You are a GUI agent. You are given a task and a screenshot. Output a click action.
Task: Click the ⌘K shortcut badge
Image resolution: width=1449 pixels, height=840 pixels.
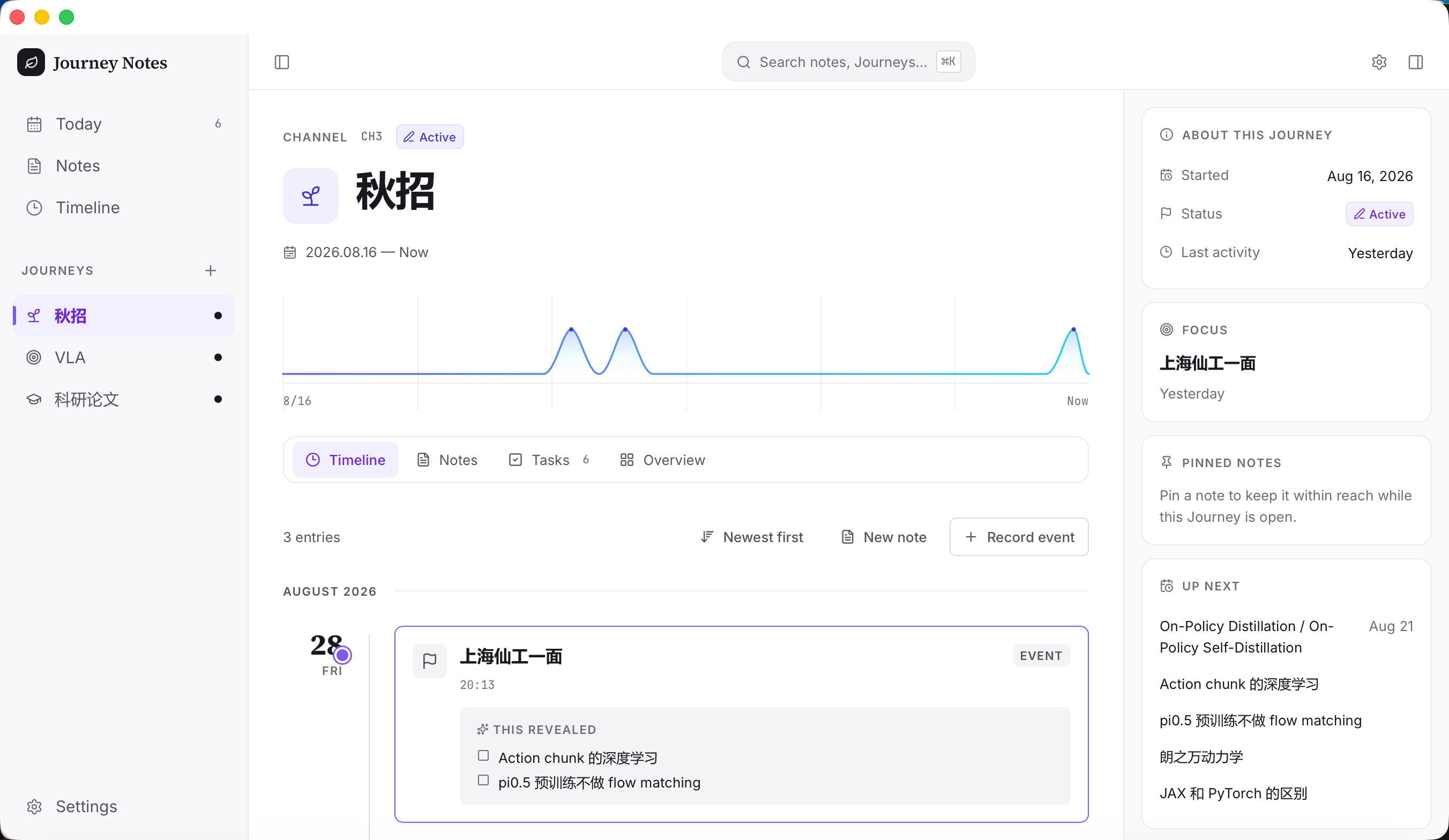click(948, 62)
